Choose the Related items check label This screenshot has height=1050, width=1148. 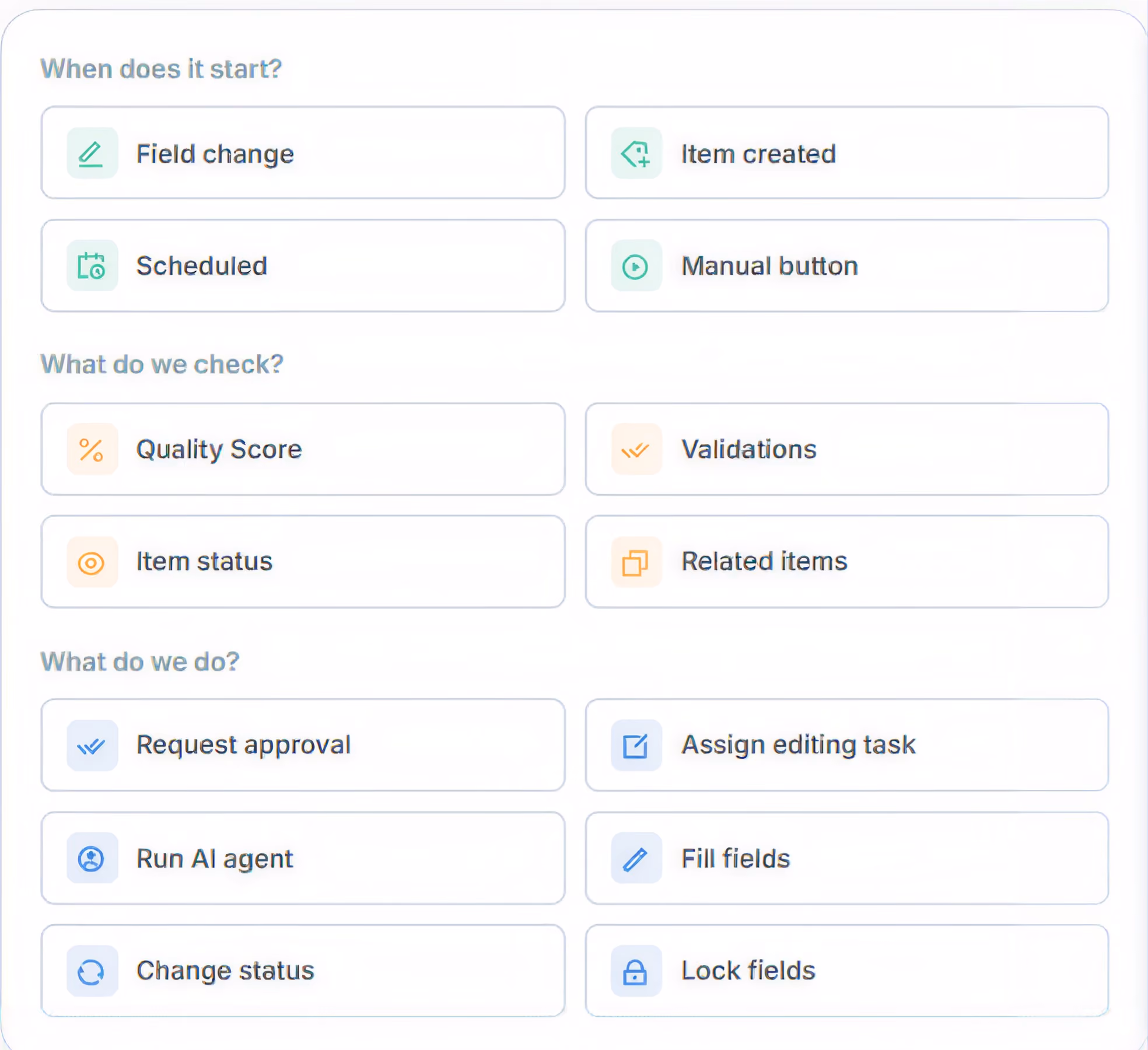click(x=764, y=561)
